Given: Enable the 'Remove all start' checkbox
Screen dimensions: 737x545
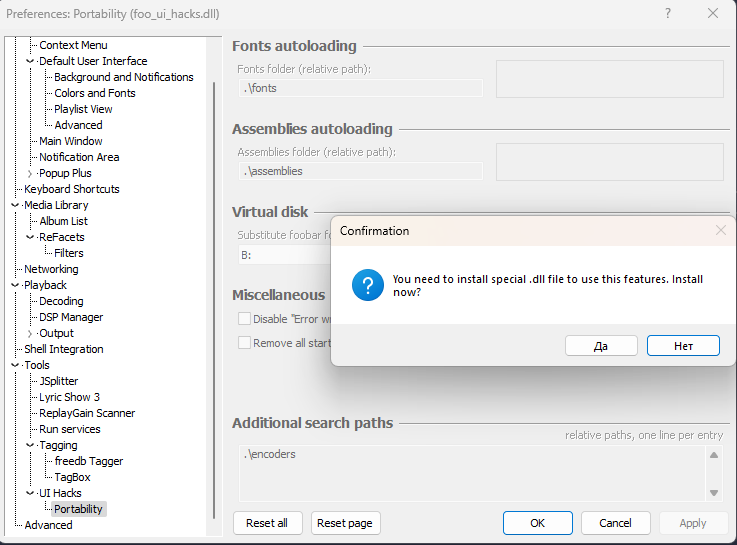Looking at the screenshot, I should click(244, 342).
